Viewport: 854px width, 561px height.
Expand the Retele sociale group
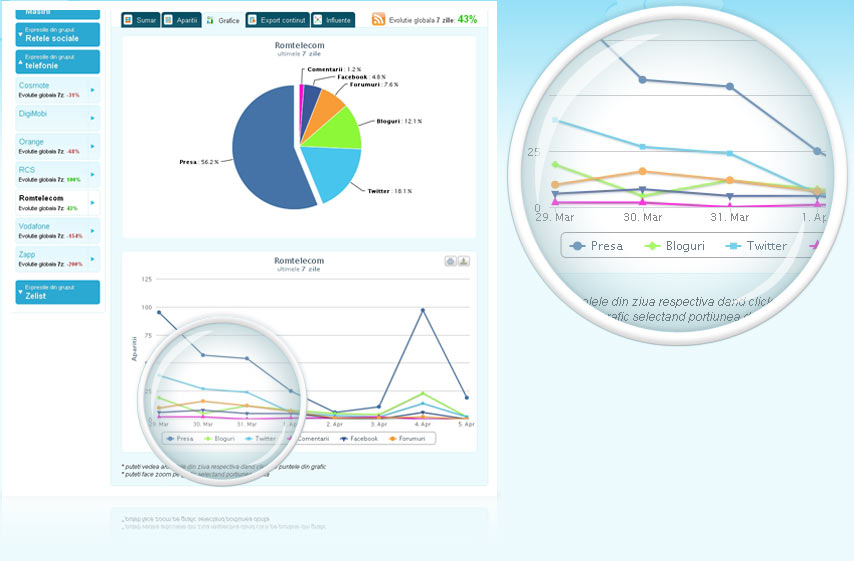tap(58, 34)
